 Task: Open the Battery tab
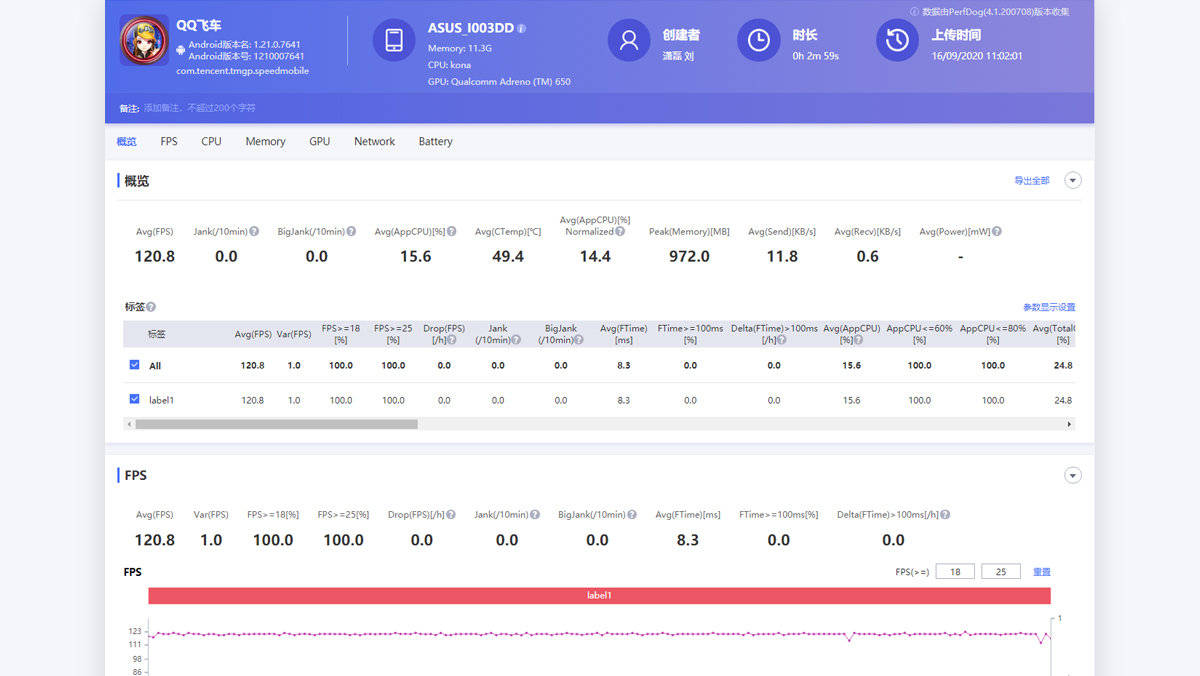coord(435,142)
